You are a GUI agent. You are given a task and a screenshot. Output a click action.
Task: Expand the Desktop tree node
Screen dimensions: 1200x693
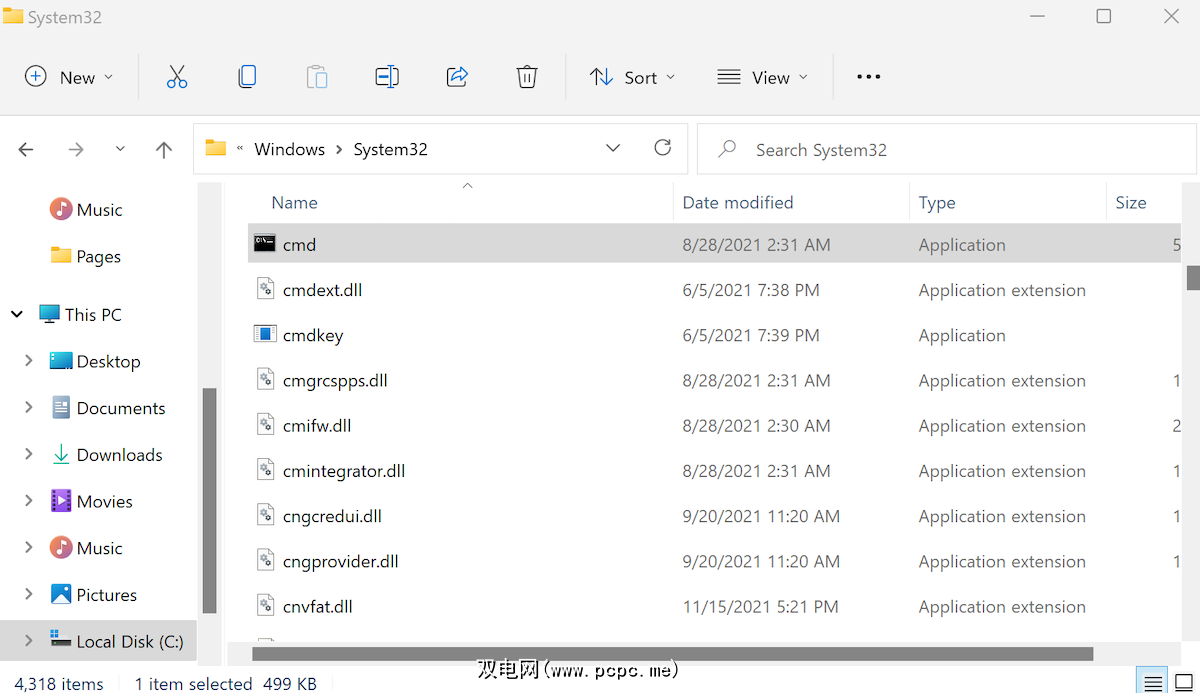(29, 361)
